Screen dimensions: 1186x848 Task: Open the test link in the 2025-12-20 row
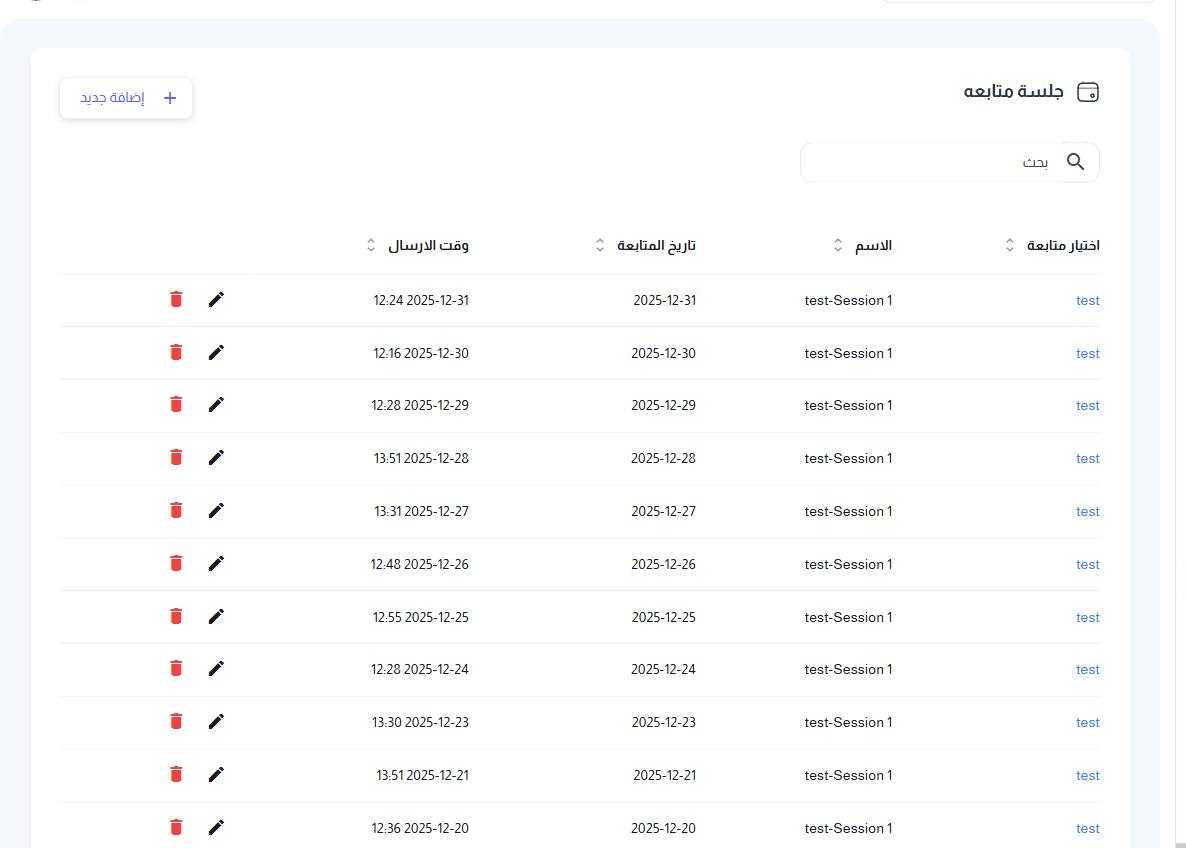(x=1088, y=828)
